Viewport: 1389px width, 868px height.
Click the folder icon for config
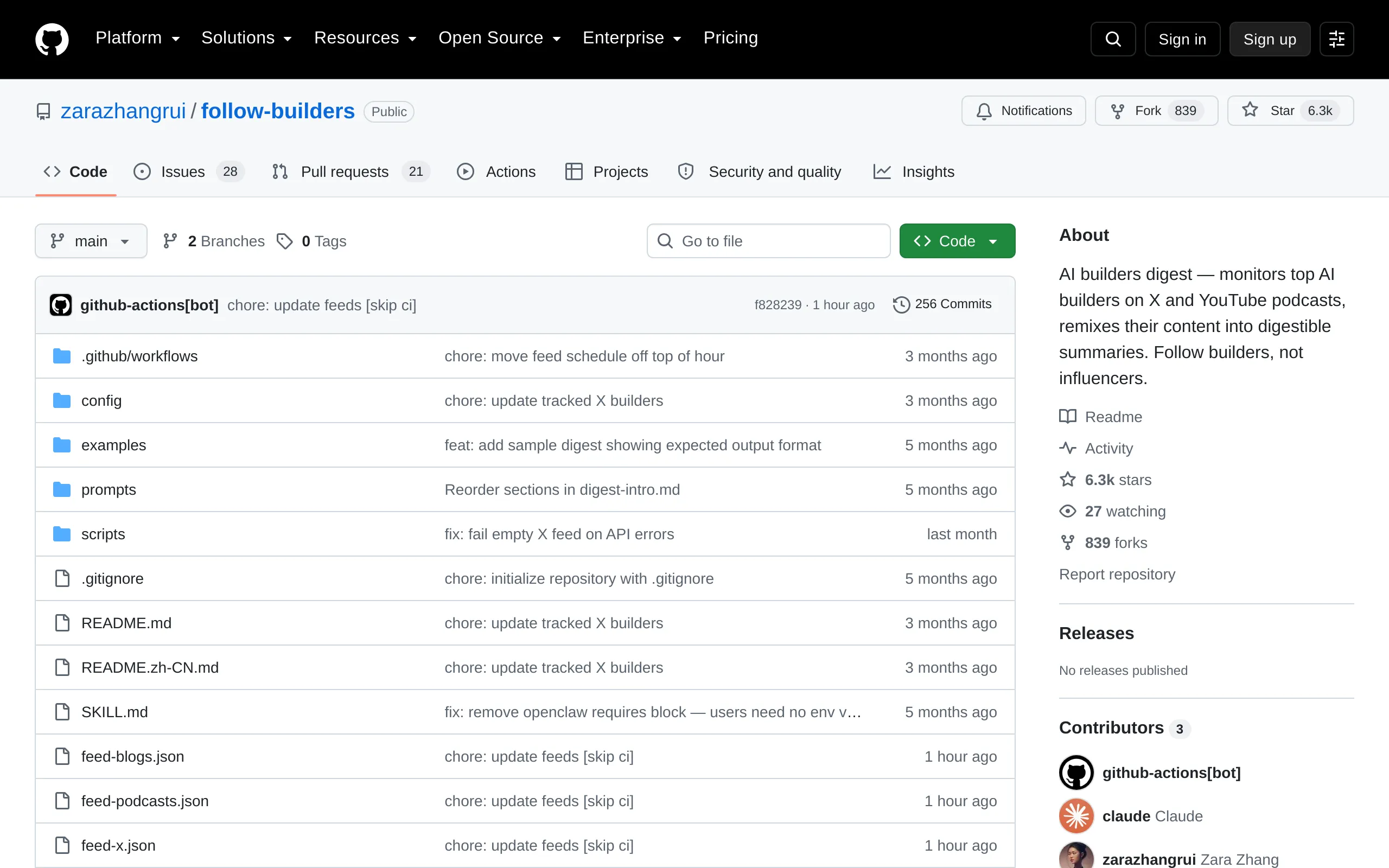tap(61, 400)
